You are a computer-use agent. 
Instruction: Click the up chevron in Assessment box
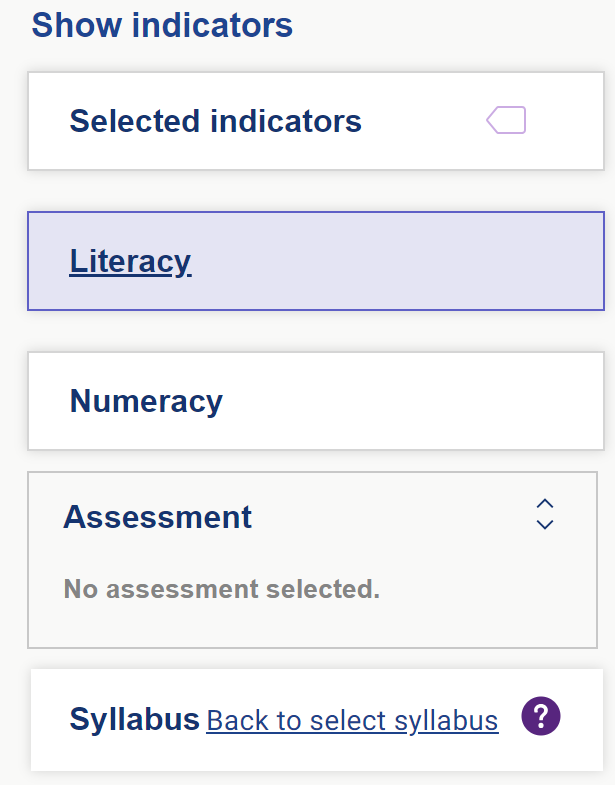[545, 504]
